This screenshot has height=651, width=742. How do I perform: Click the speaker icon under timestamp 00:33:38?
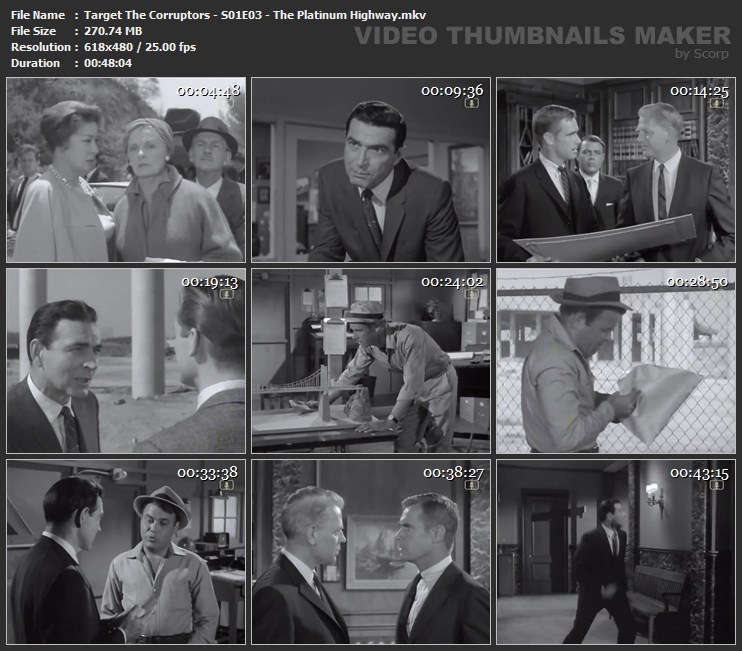[x=227, y=485]
